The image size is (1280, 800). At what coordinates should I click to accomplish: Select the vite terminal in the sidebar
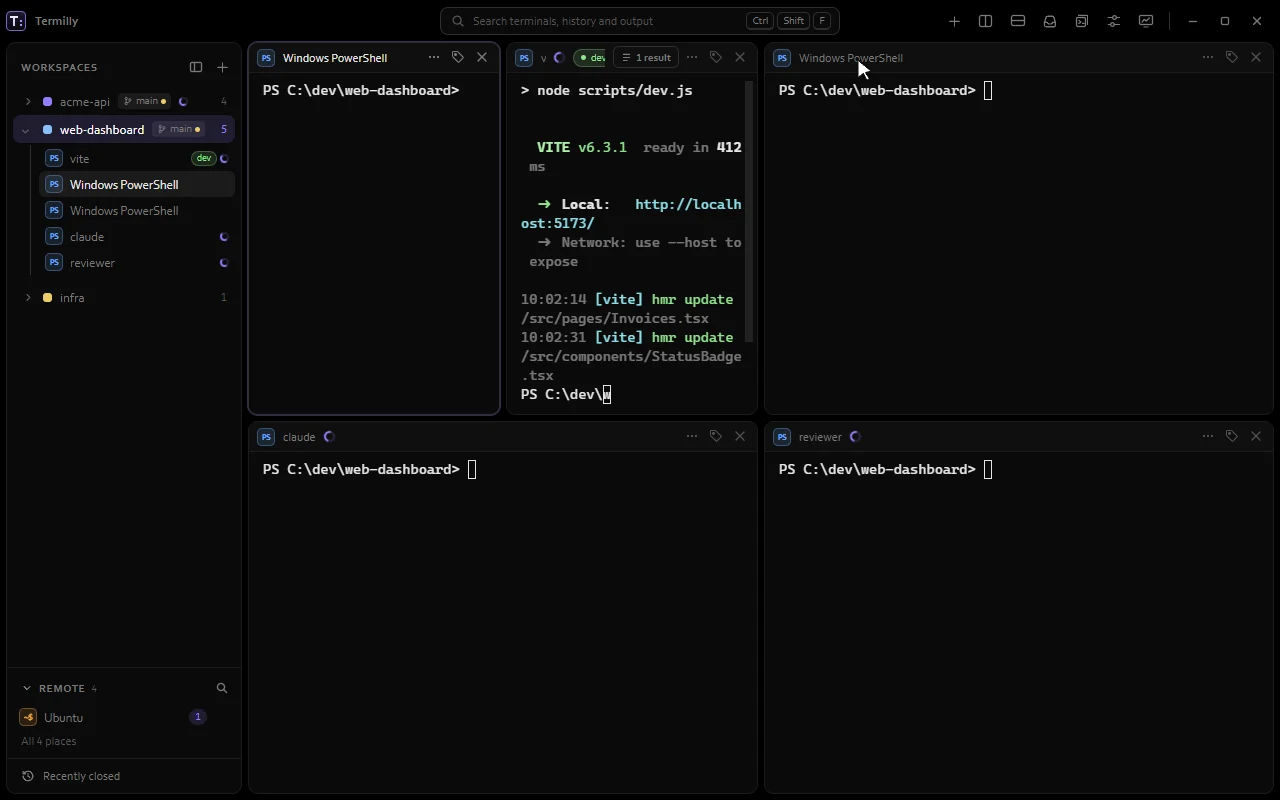point(137,159)
